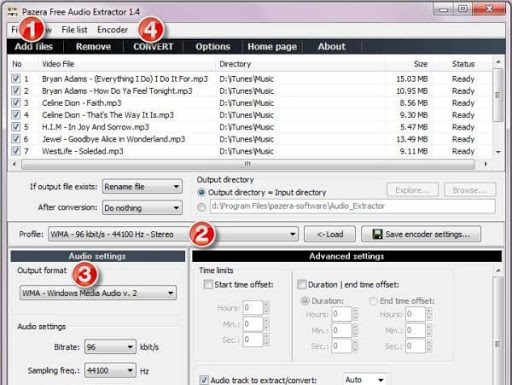This screenshot has width=512, height=385.
Task: Toggle checkbox for WestLife - Soledad.mp3
Action: coord(16,151)
